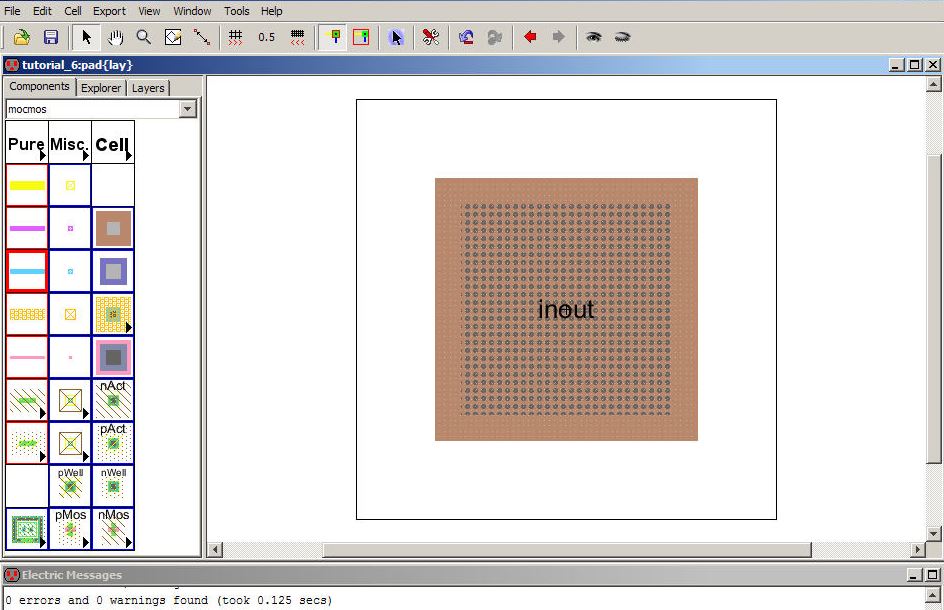Open the Export menu
944x610 pixels.
[109, 11]
